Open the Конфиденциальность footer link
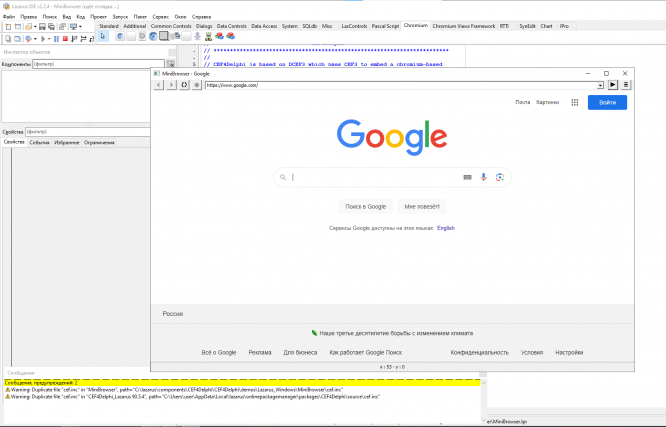666x427 pixels. [480, 353]
